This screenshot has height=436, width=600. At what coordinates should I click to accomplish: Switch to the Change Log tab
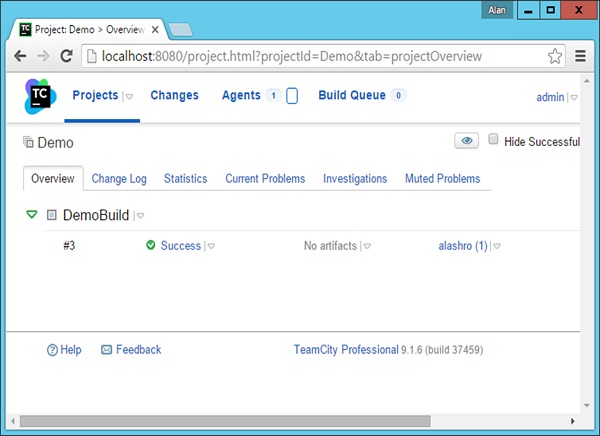coord(119,179)
